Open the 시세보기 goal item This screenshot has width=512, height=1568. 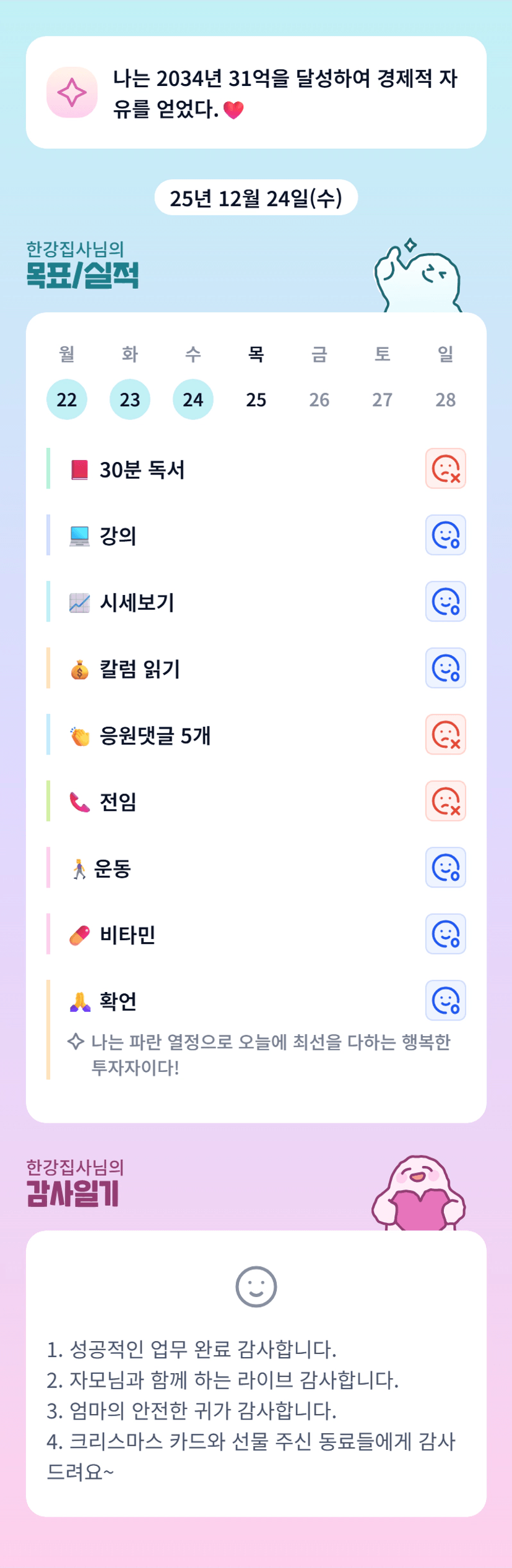137,602
